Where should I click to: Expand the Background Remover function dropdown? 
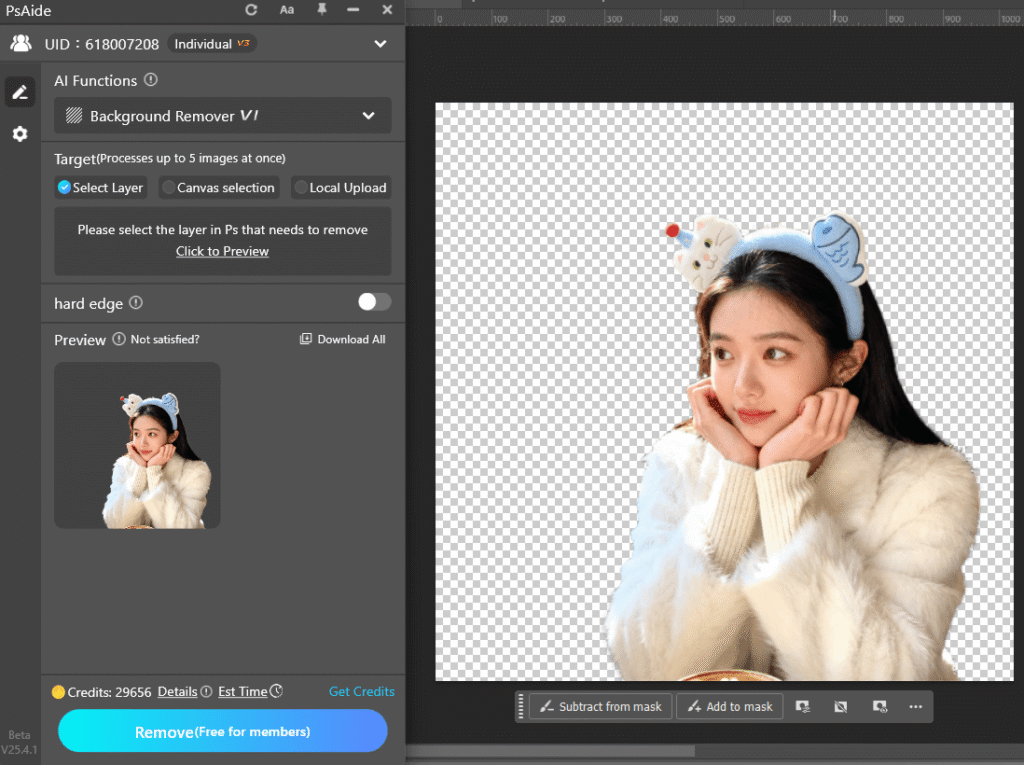(x=368, y=115)
